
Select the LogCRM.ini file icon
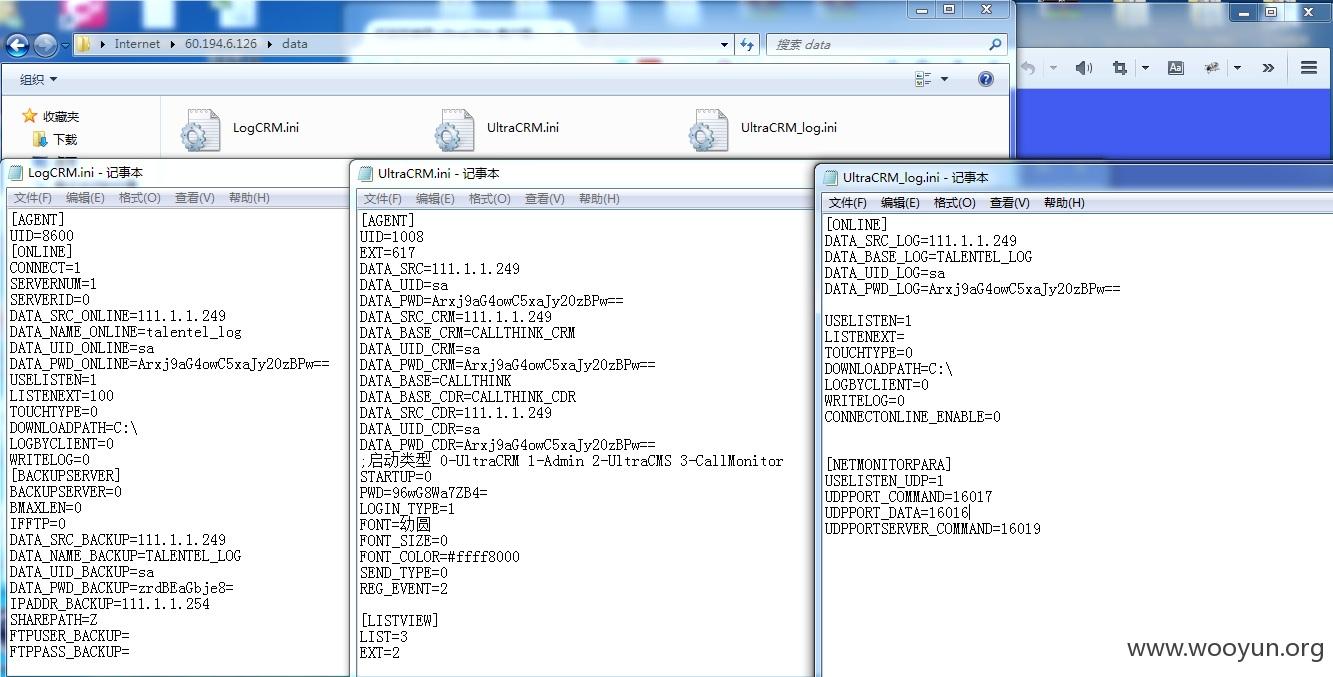200,131
